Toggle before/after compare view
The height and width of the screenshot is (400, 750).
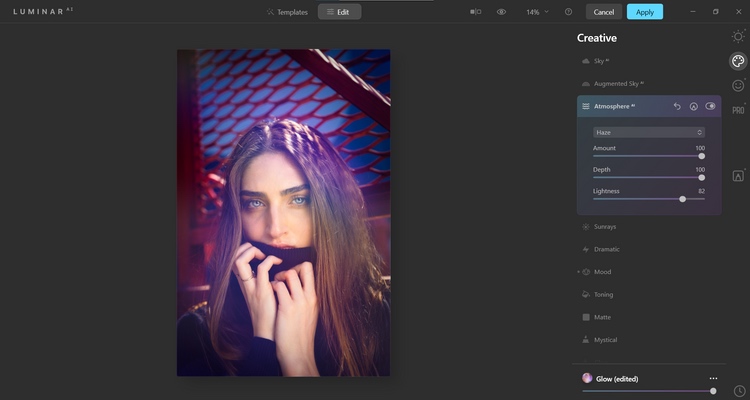[475, 12]
